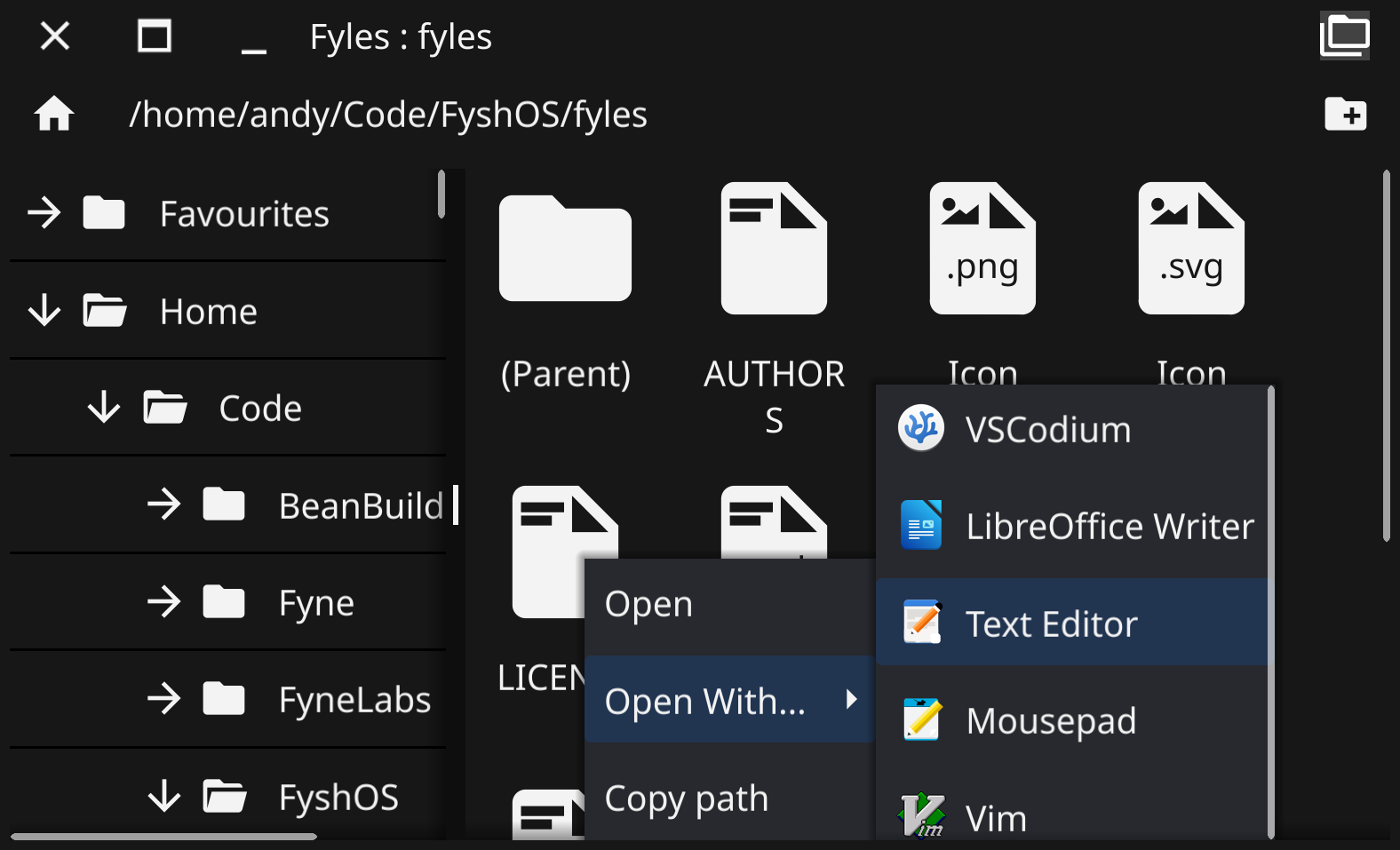
Task: Expand the Favourites tree branch arrow
Action: click(x=44, y=213)
